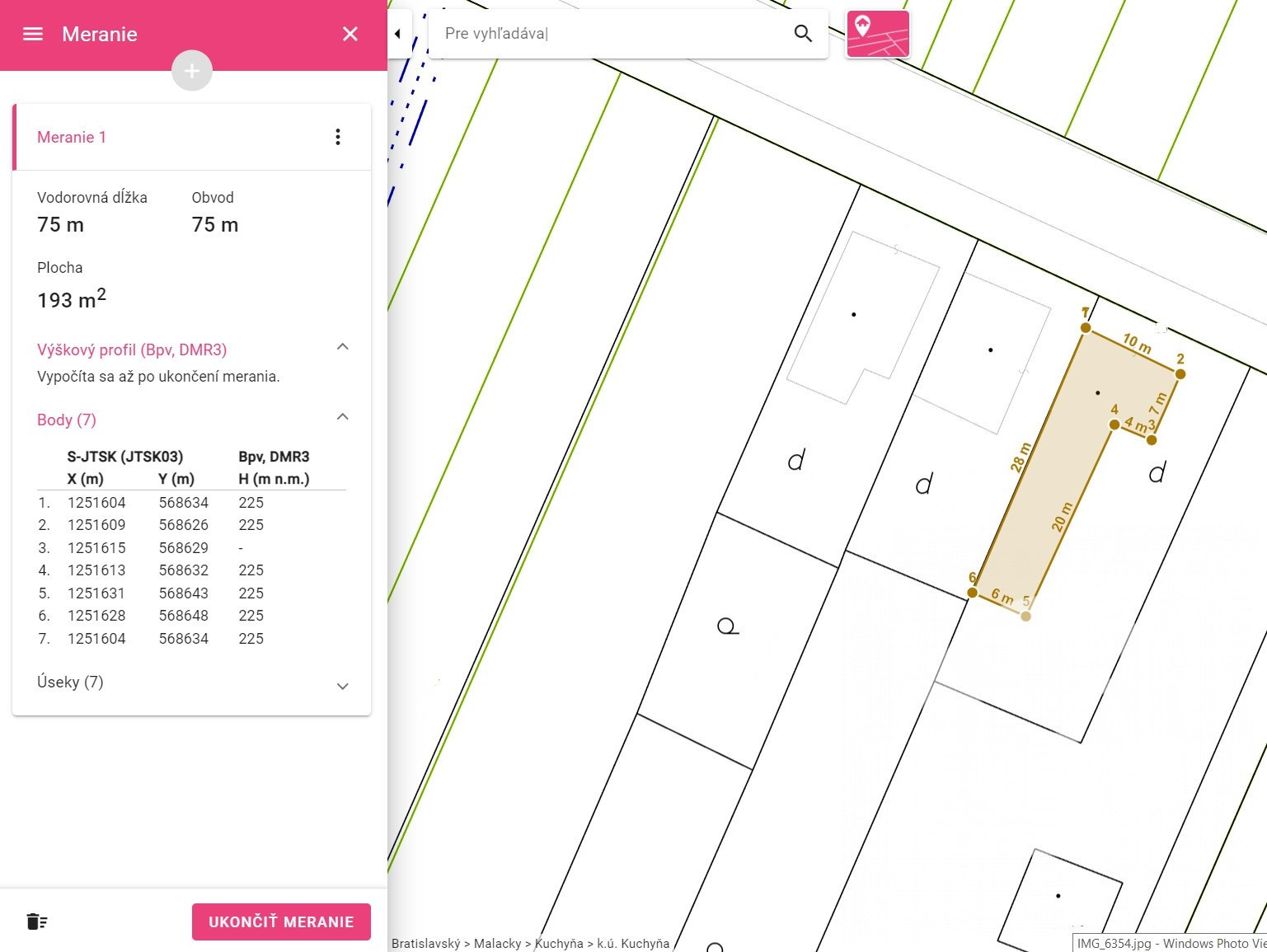Click measurement vertex point 2 on map
Screen dimensions: 1267x952
[1180, 374]
